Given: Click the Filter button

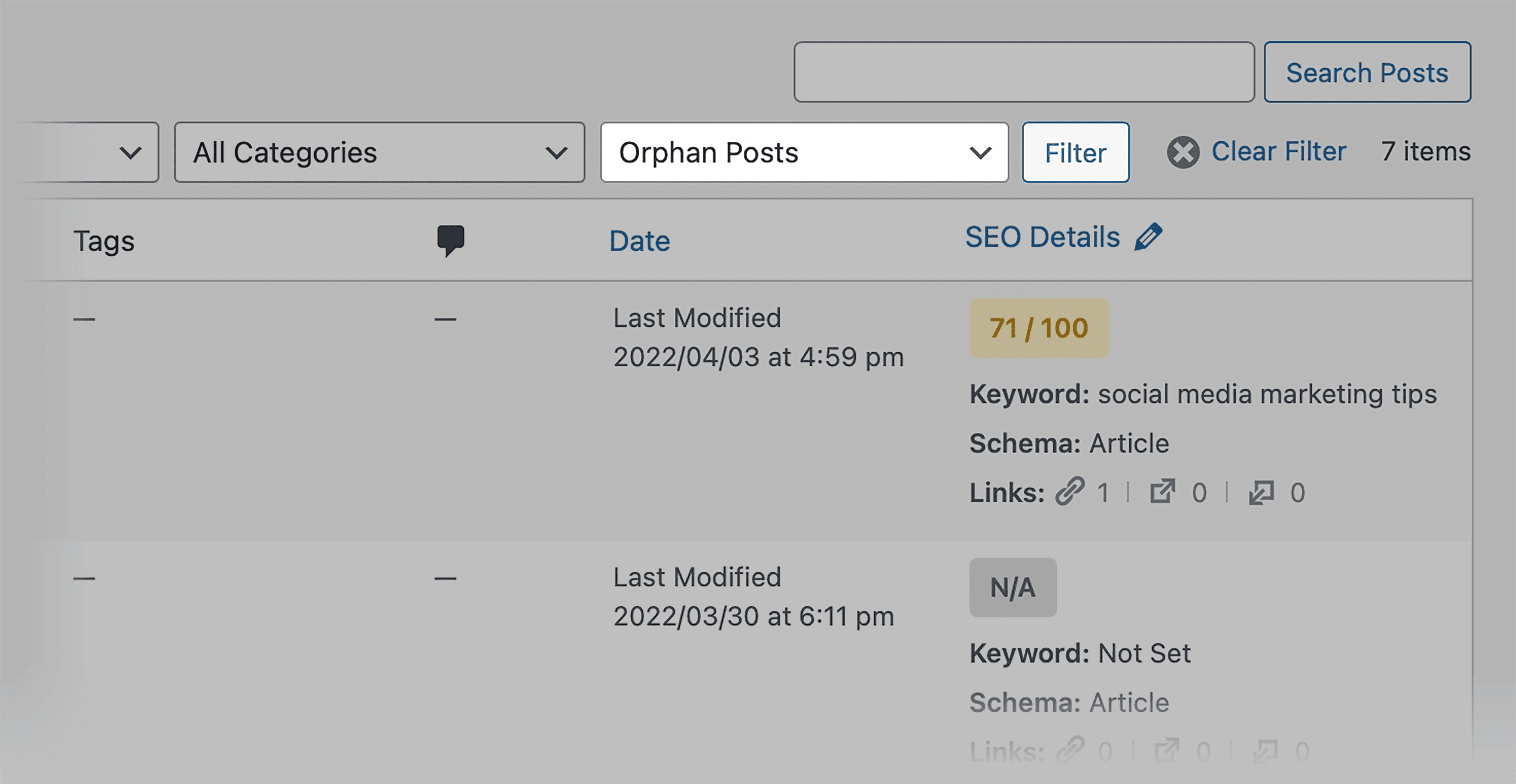Looking at the screenshot, I should coord(1075,152).
